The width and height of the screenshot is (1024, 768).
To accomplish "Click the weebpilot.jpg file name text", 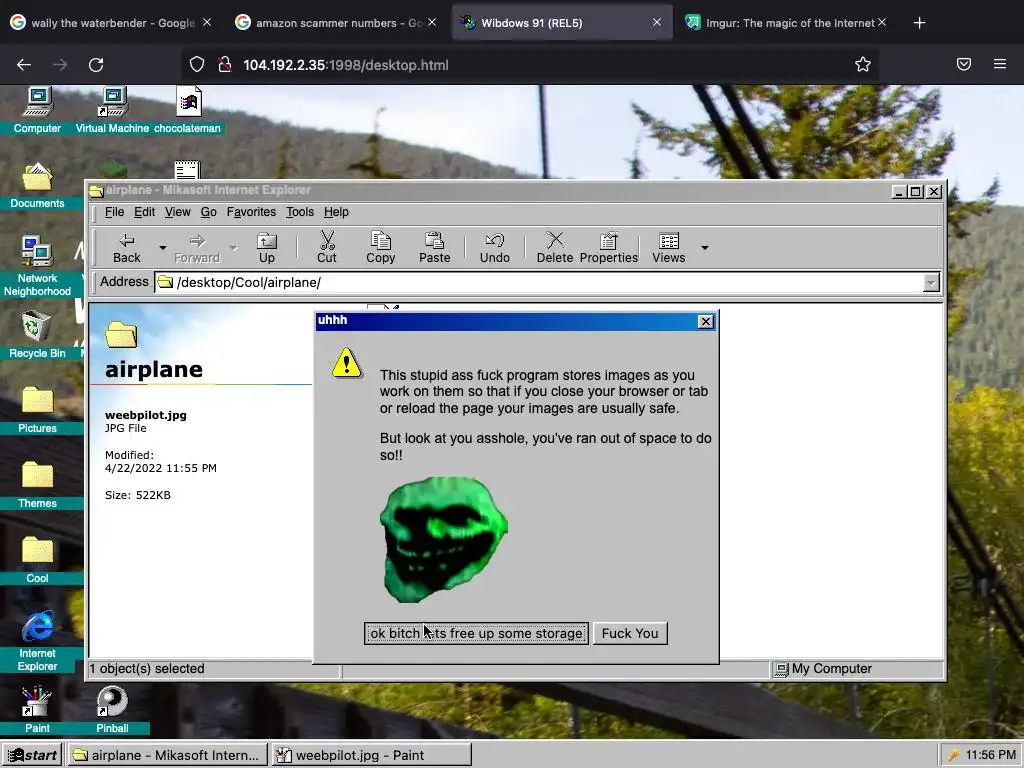I will (146, 415).
